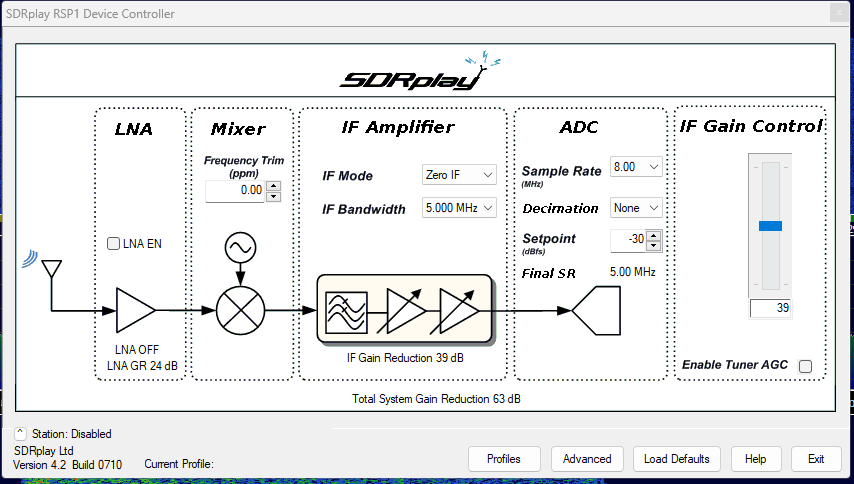This screenshot has width=854, height=484.
Task: Click the Setpoint dBfs value field
Action: (629, 240)
